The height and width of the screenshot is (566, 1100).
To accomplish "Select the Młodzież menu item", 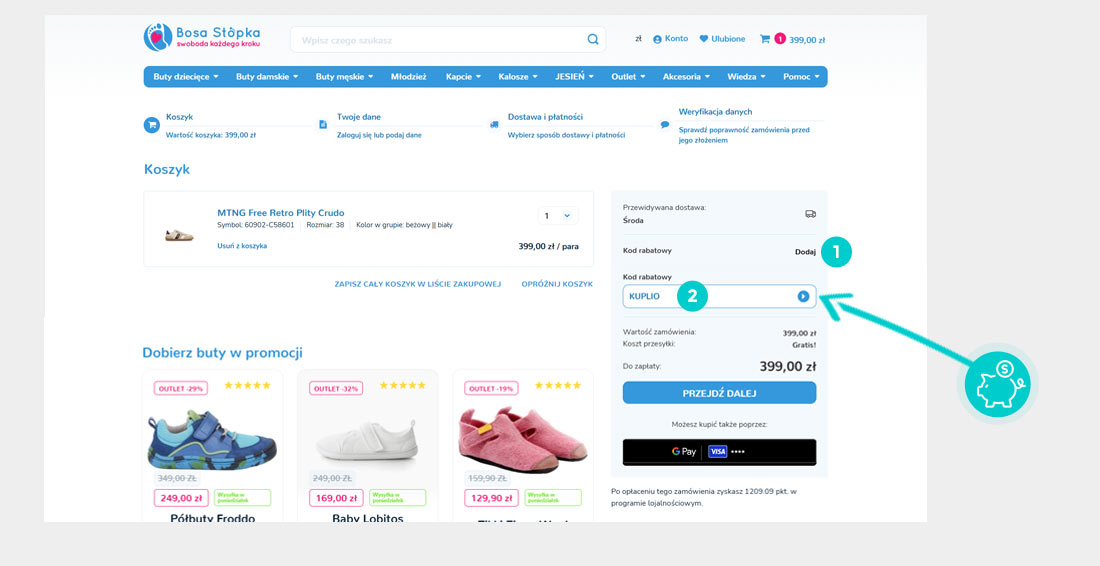I will 408,77.
